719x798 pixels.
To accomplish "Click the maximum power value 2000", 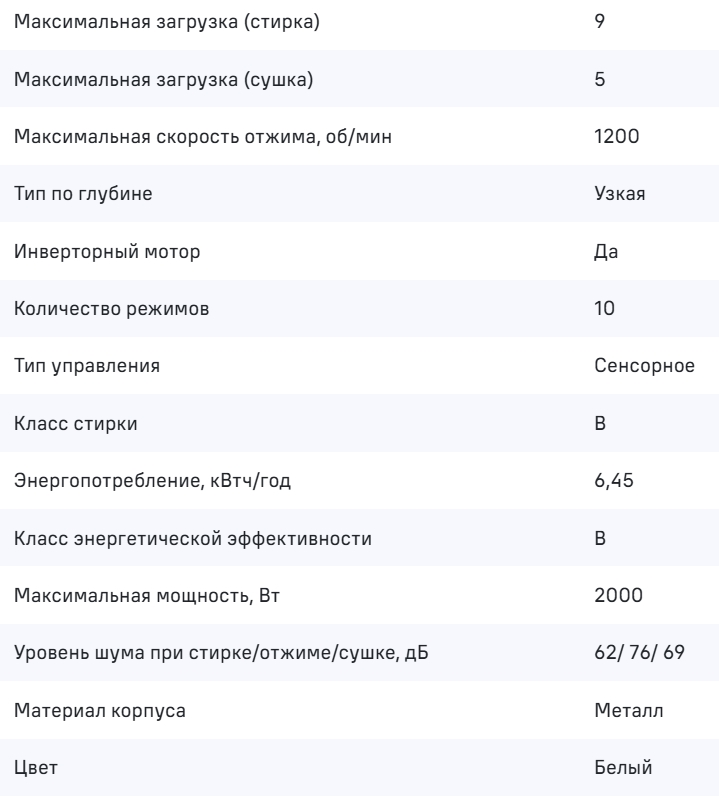I will pos(614,597).
